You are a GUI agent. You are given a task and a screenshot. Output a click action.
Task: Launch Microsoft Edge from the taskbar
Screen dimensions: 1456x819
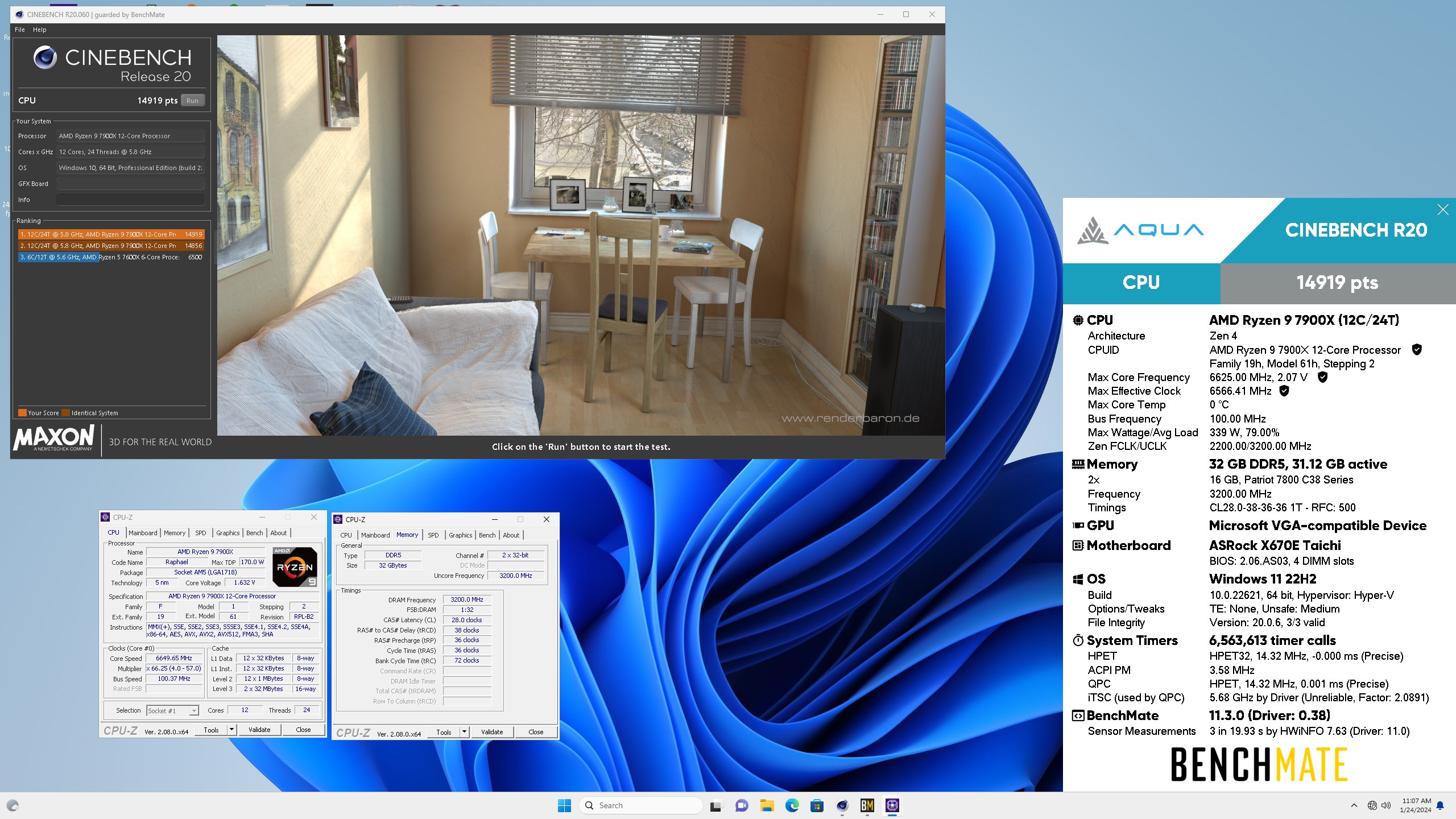tap(792, 805)
